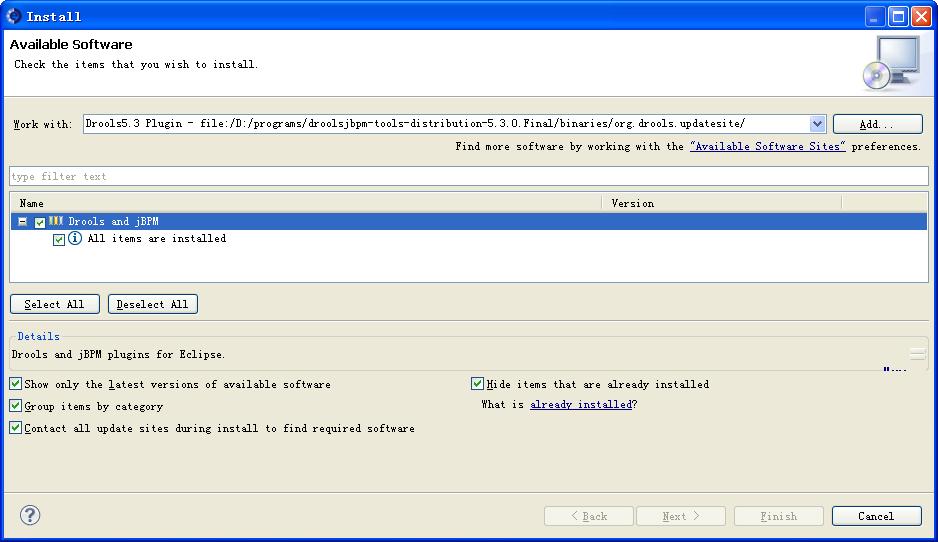Click the info icon beside All items are installed
This screenshot has width=938, height=542.
75,238
